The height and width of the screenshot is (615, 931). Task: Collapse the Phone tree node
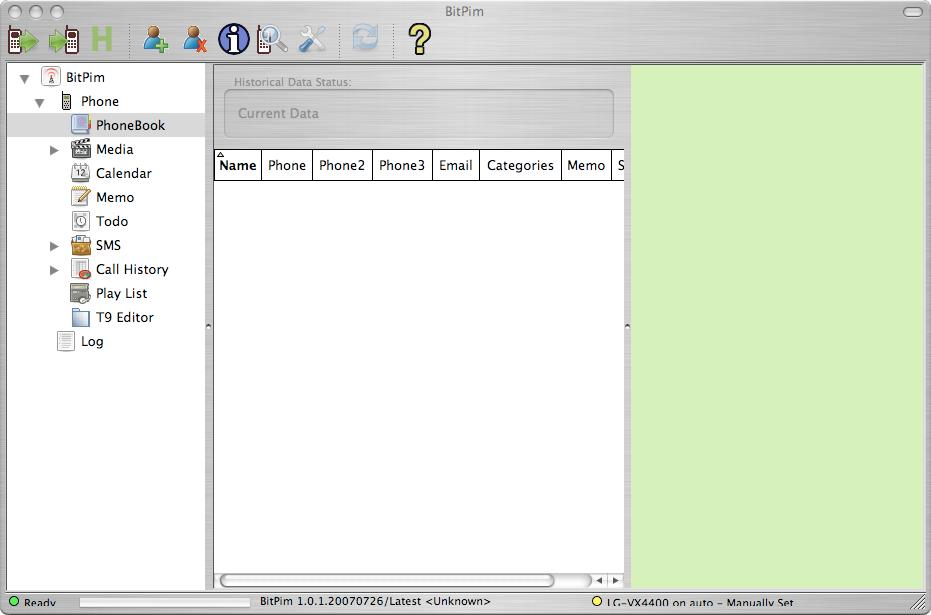click(x=40, y=103)
